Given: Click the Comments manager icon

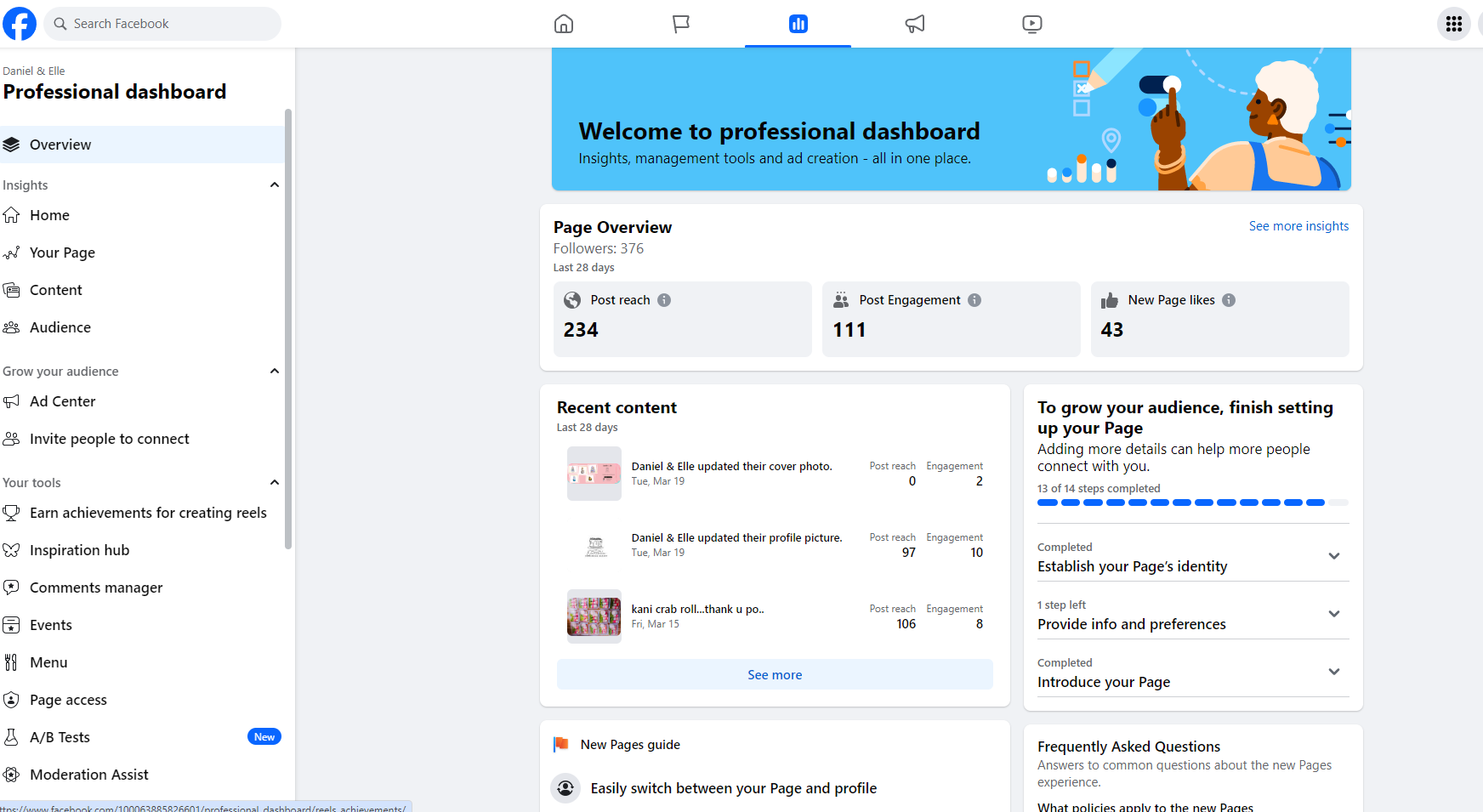Looking at the screenshot, I should click(11, 588).
